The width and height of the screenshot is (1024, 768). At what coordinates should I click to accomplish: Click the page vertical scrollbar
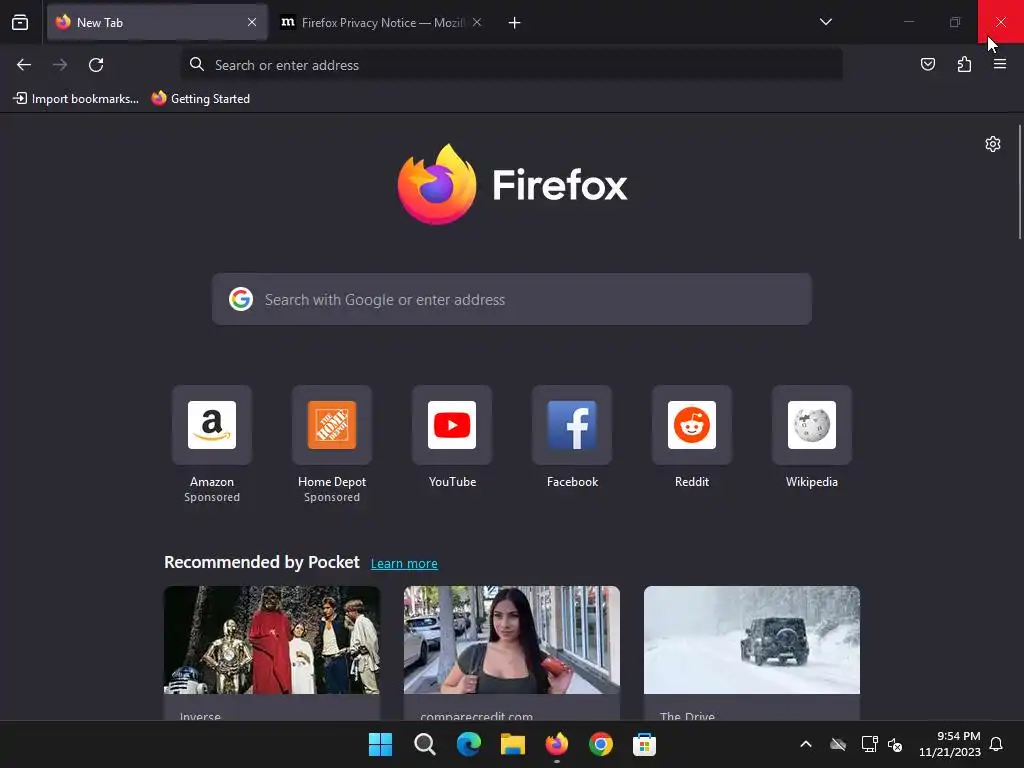(1019, 183)
